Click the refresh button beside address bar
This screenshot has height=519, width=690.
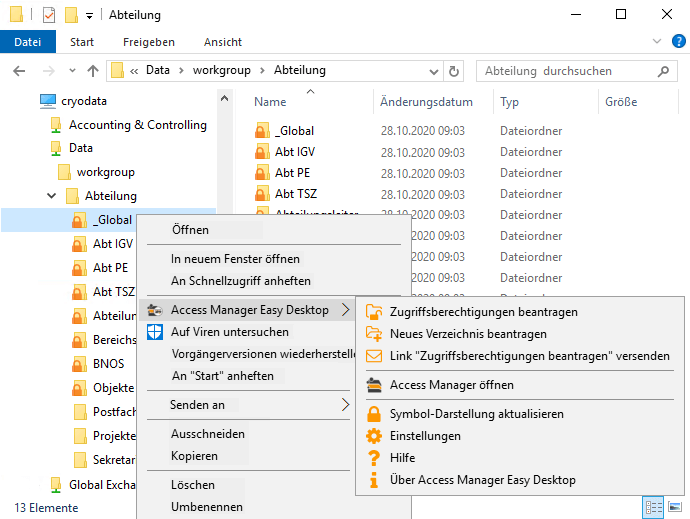click(x=455, y=71)
